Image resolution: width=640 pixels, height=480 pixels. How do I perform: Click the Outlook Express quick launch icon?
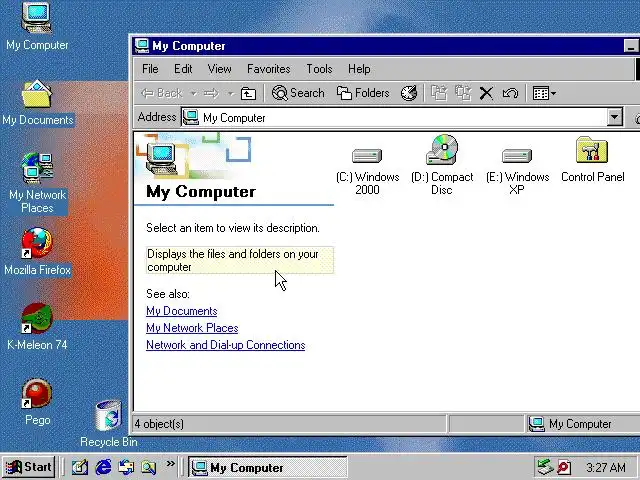(126, 467)
